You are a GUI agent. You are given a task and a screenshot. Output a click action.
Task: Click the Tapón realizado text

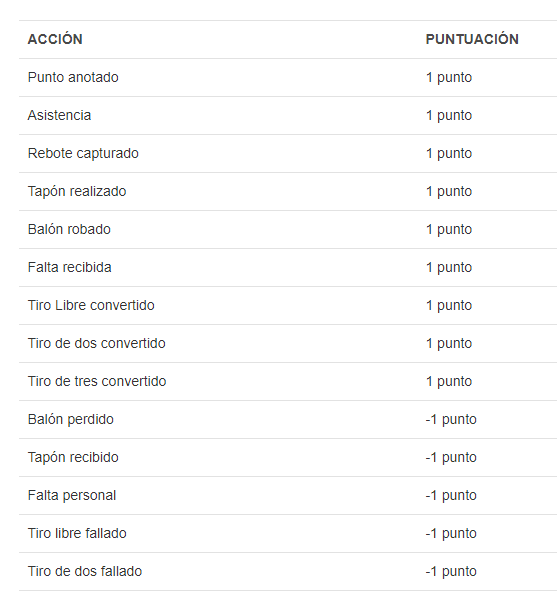(x=77, y=191)
